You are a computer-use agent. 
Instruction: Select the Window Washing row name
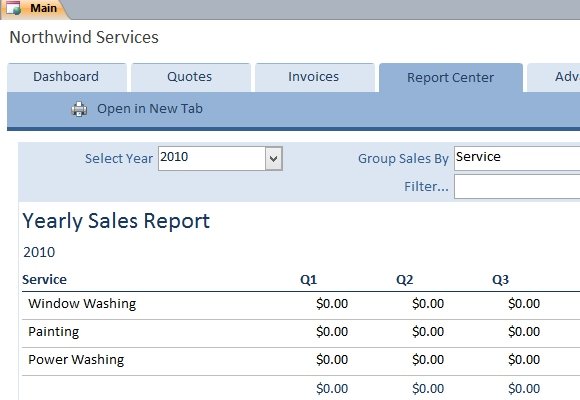pos(82,304)
